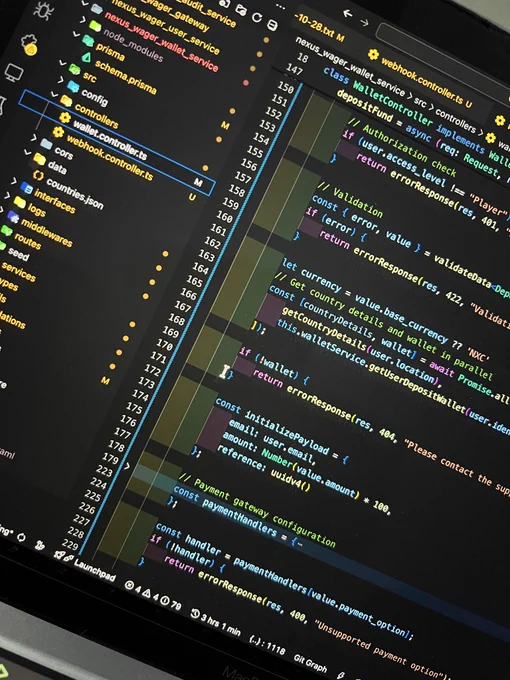This screenshot has width=510, height=680.
Task: Open the activity bar icon with yellow warning badge
Action: (x=30, y=45)
